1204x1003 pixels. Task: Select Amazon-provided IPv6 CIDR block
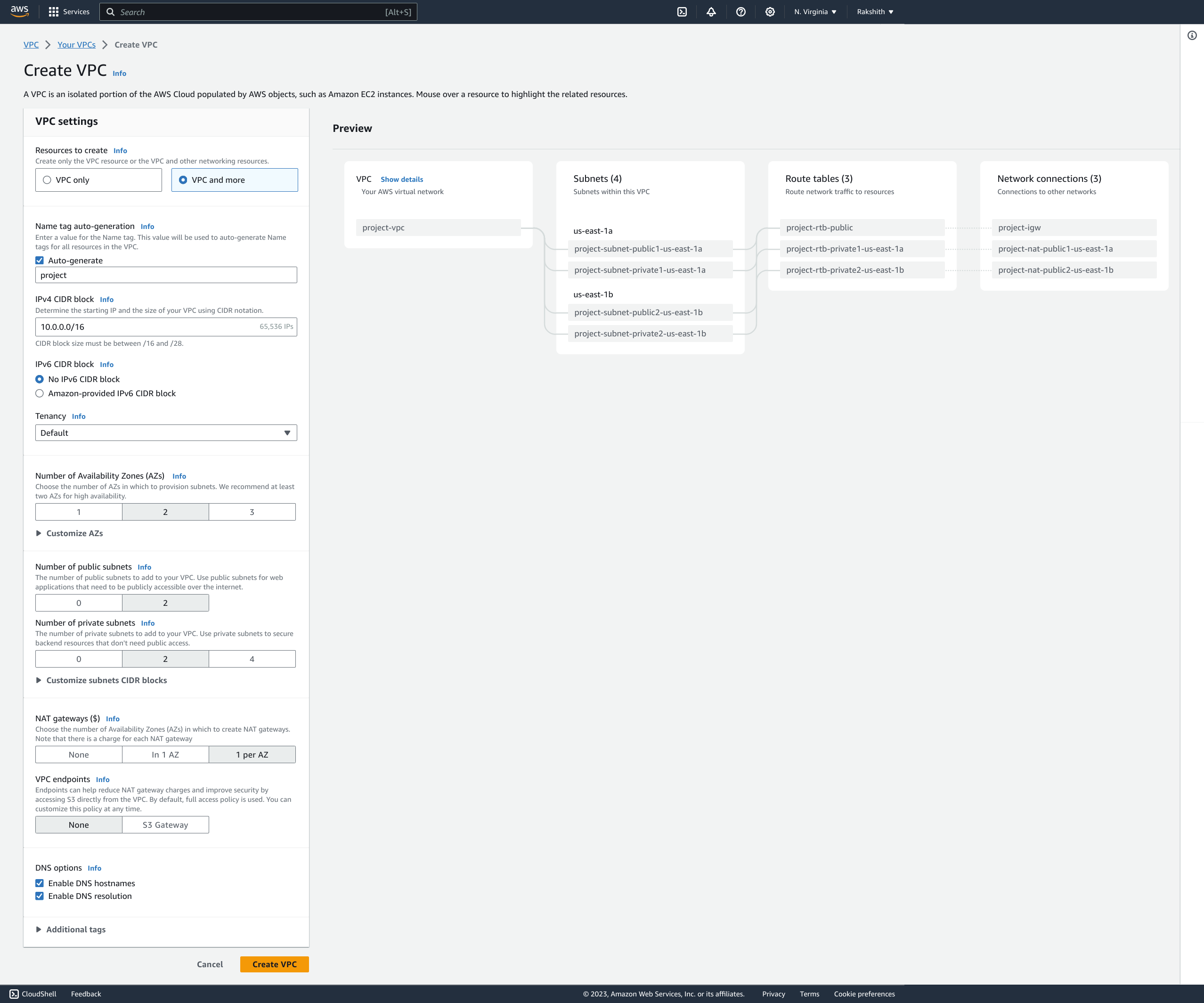(40, 393)
